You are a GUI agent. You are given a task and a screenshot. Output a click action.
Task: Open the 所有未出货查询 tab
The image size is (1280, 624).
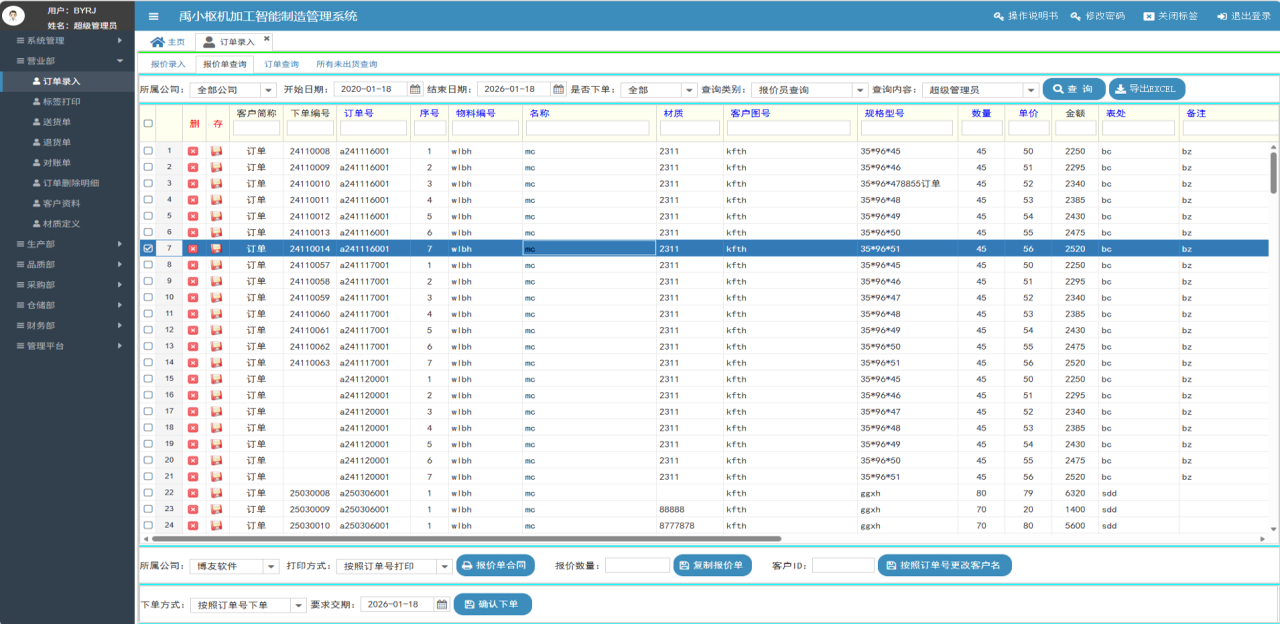click(x=346, y=64)
